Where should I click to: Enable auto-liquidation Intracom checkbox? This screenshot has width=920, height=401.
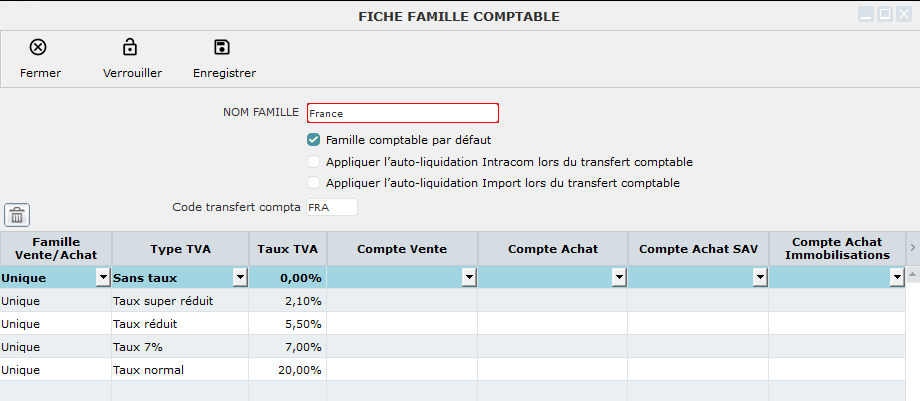point(314,161)
